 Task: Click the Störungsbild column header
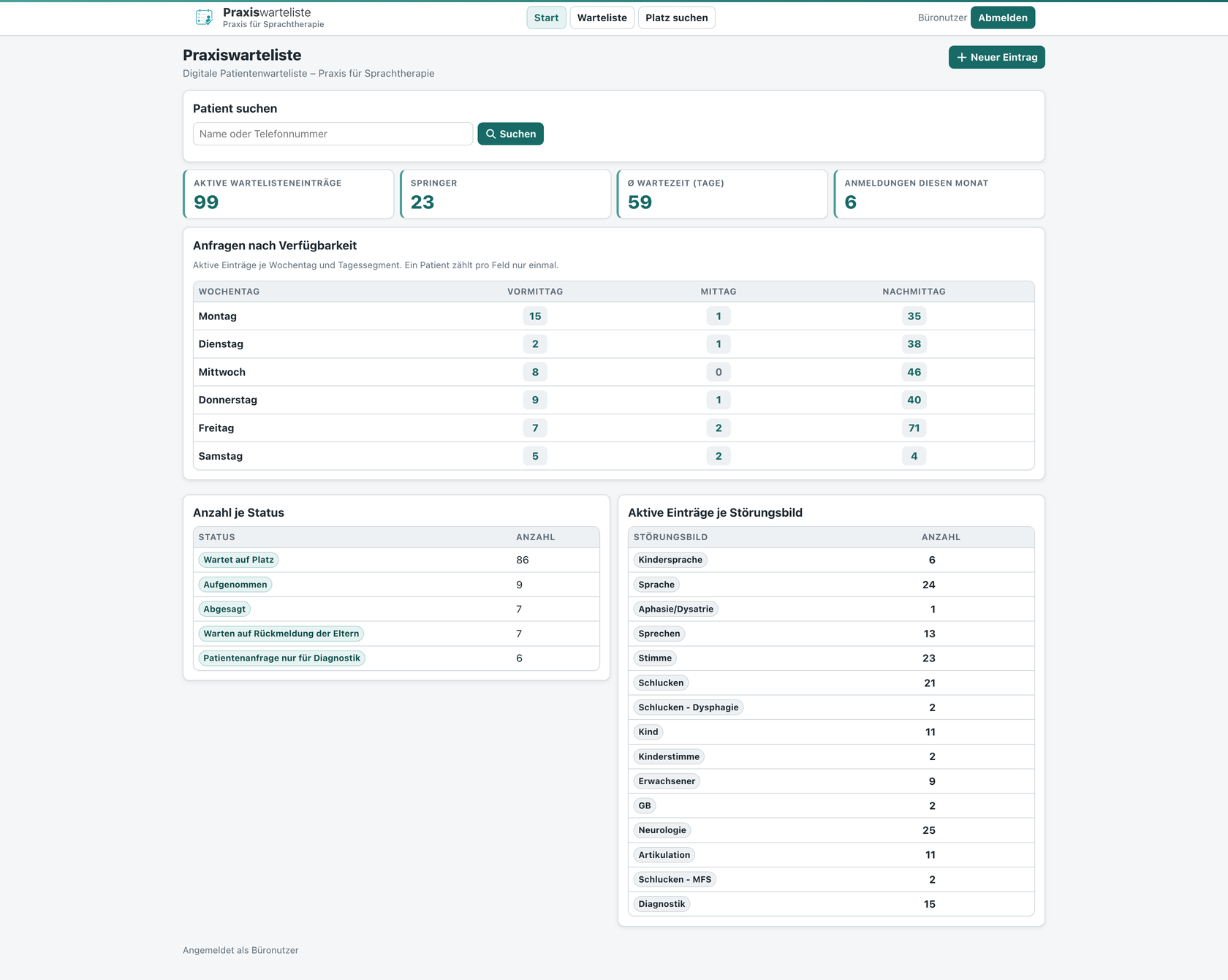pos(670,537)
